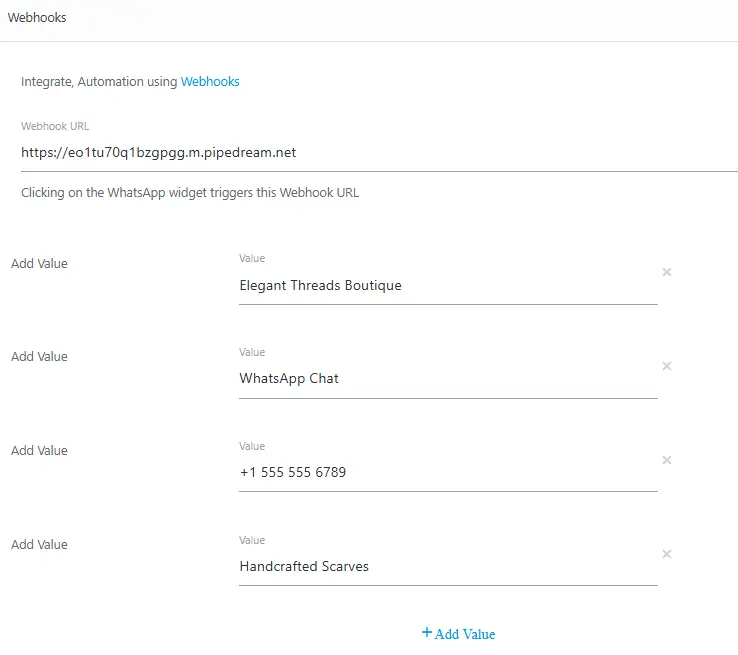This screenshot has width=738, height=655.
Task: Edit the Elegant Threads Boutique value field
Action: tap(448, 286)
